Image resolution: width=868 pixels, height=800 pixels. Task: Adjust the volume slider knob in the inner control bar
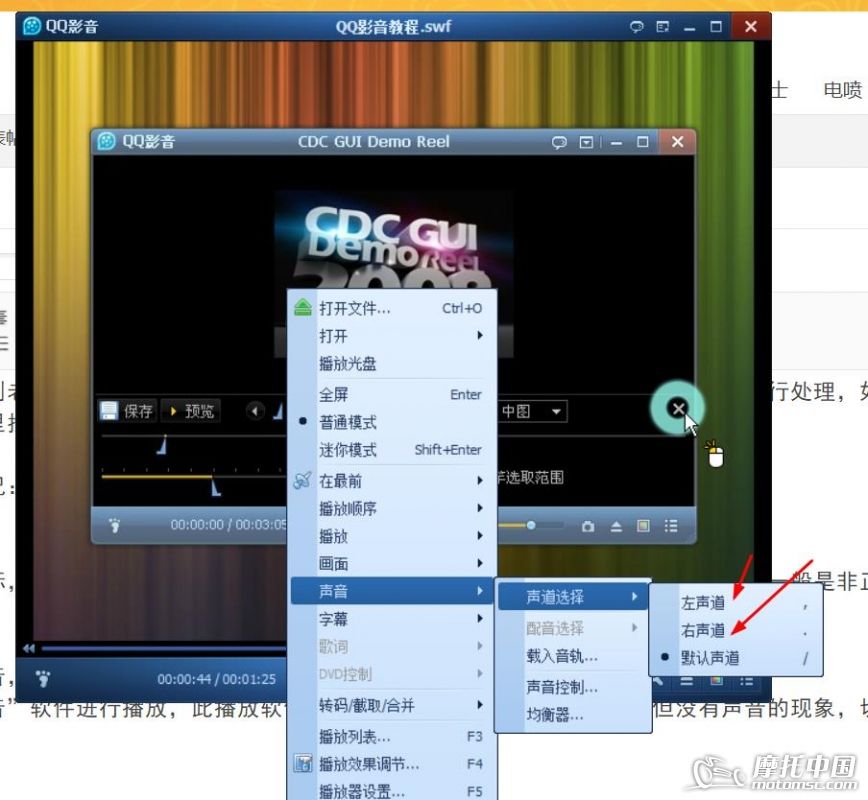click(x=531, y=525)
